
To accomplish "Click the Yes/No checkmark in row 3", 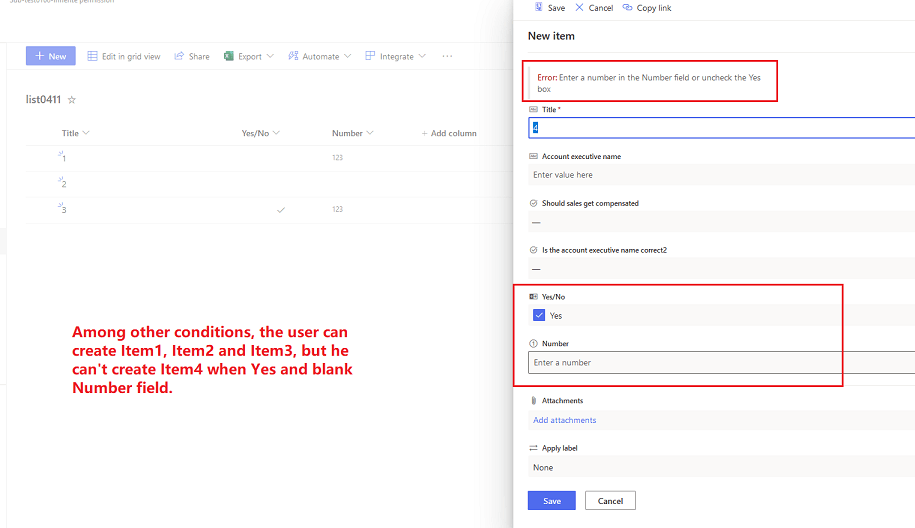I will (x=281, y=209).
